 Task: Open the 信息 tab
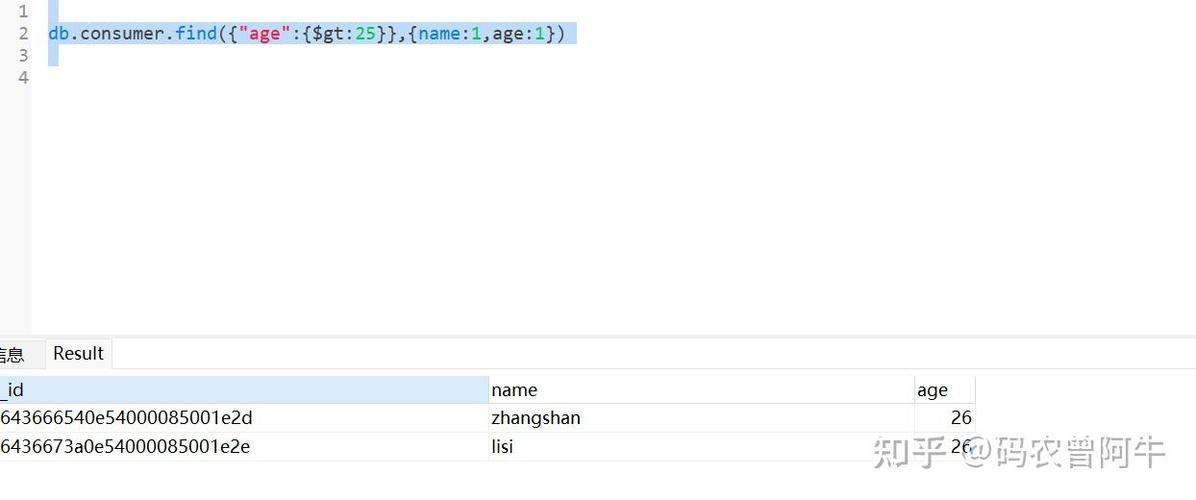pos(12,354)
